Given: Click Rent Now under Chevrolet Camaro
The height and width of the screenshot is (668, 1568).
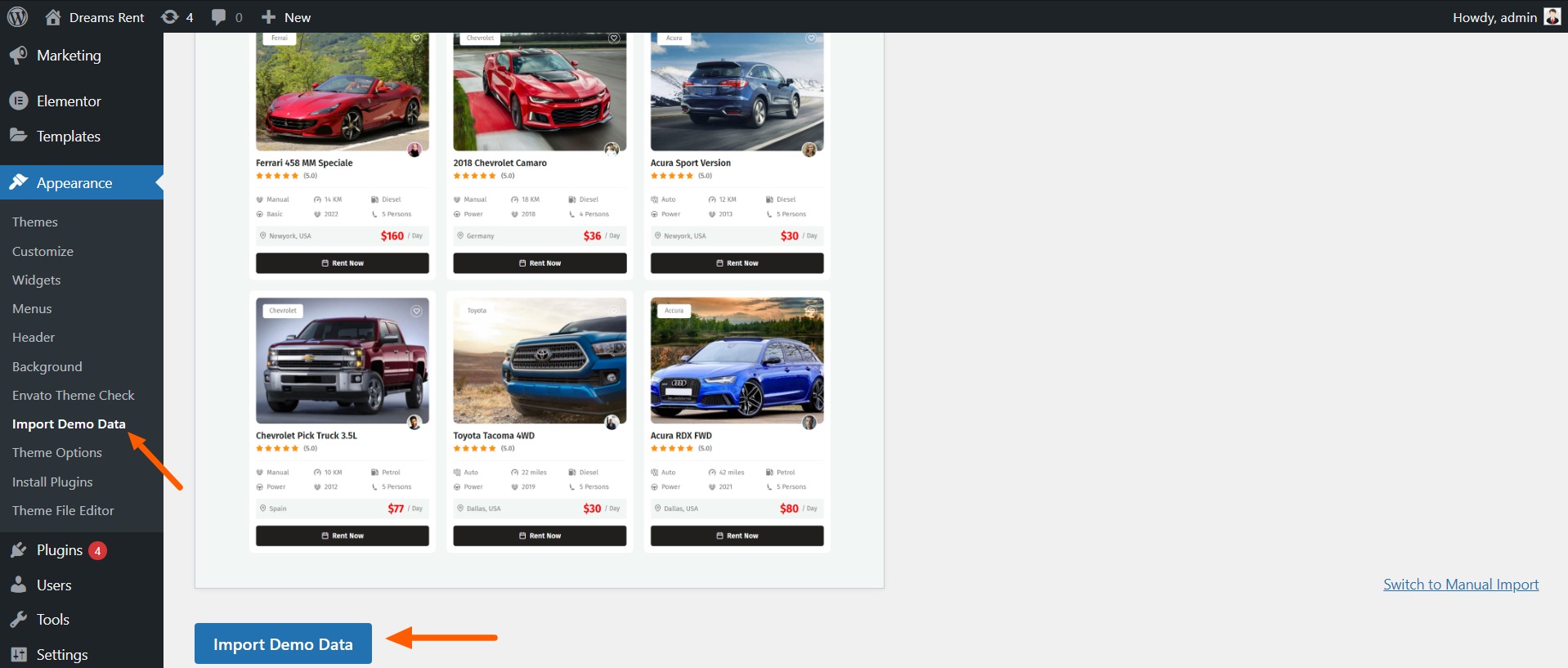Looking at the screenshot, I should 540,263.
